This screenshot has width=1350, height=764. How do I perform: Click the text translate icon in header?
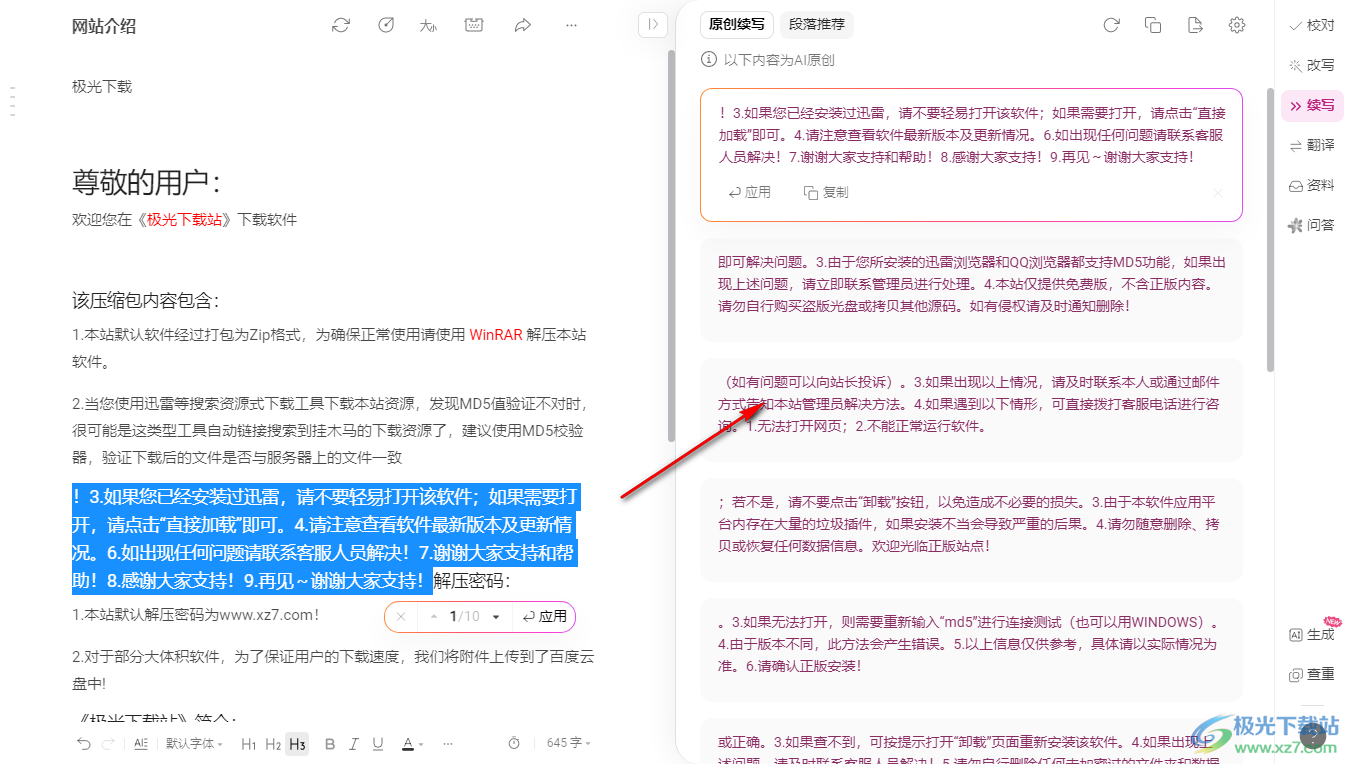click(x=430, y=25)
